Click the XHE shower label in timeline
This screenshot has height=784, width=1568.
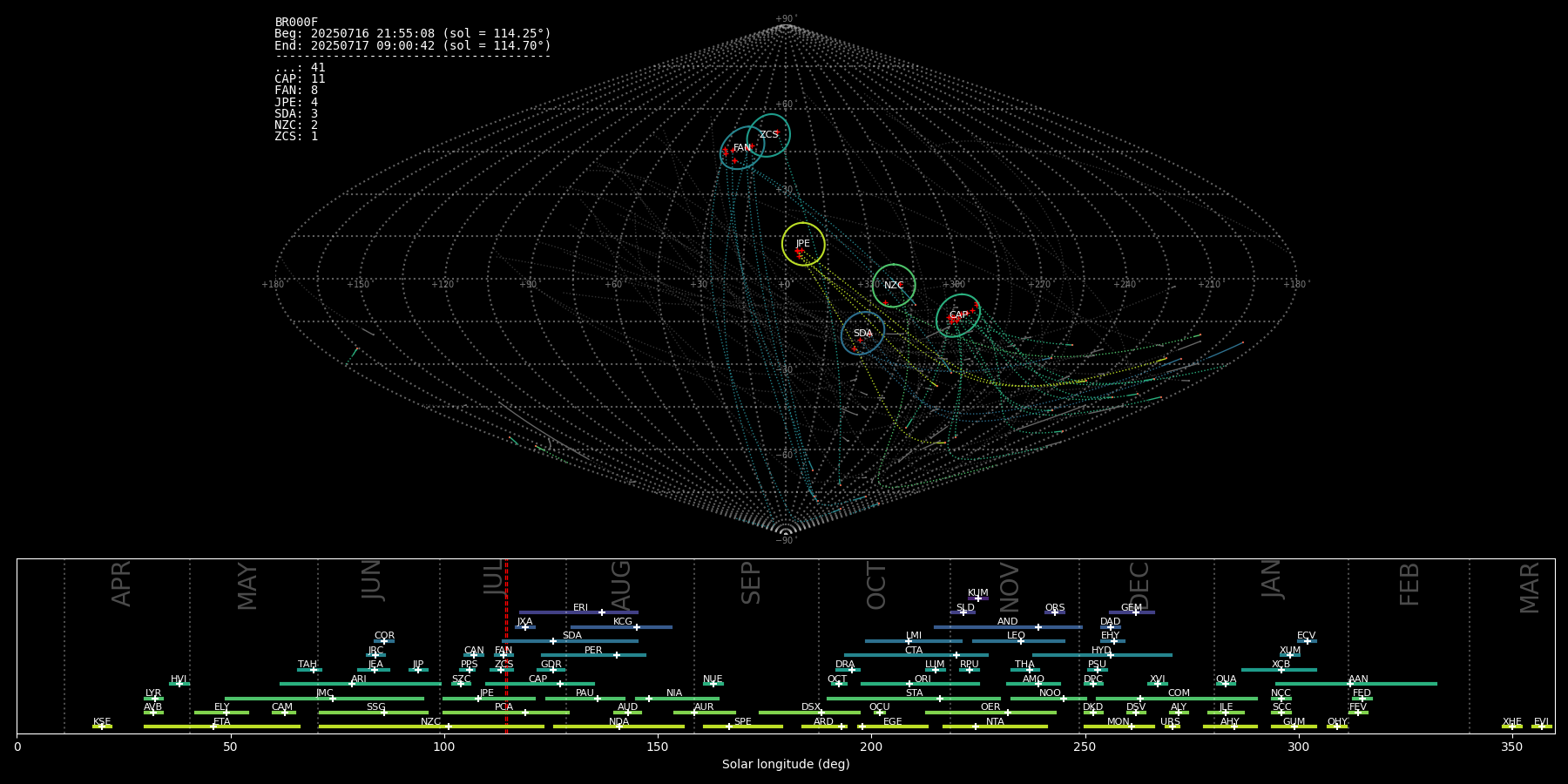pyautogui.click(x=1512, y=722)
